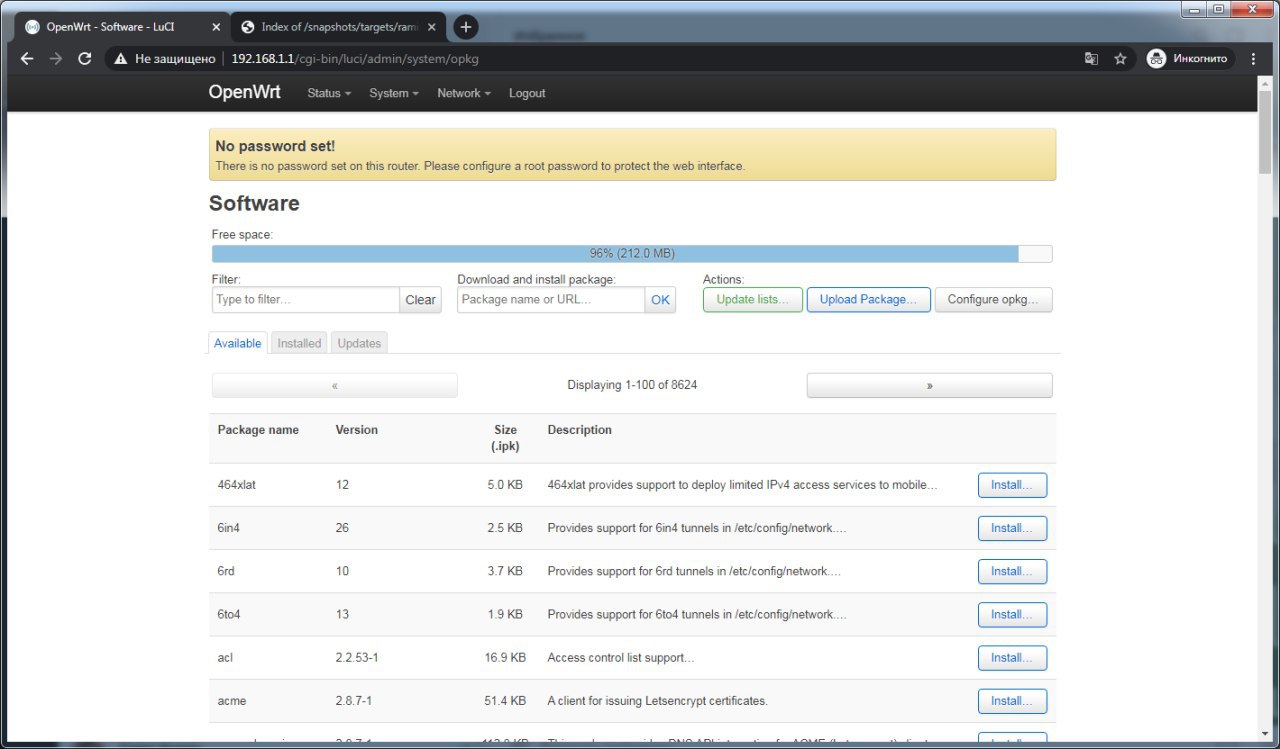Go back with the browser back arrow
Viewport: 1280px width, 749px height.
tap(27, 59)
